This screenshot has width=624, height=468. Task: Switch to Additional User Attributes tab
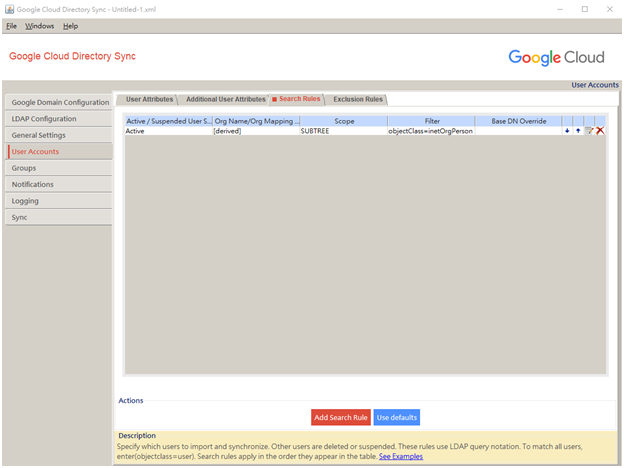[225, 99]
